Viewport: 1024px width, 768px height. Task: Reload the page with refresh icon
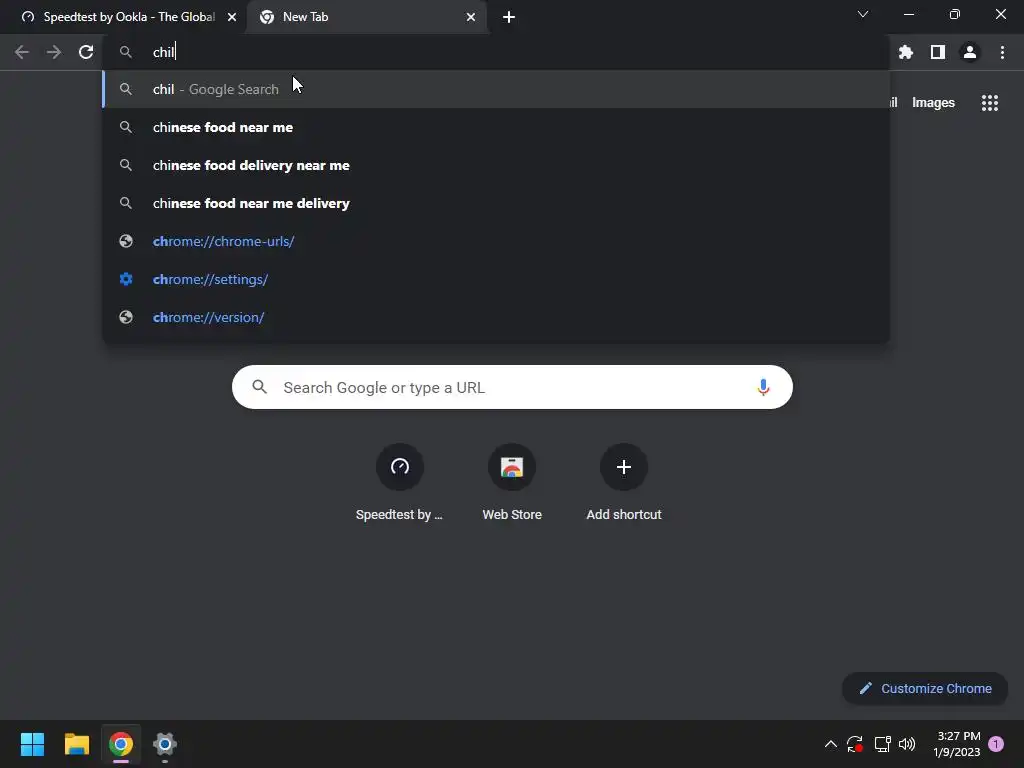pos(86,52)
